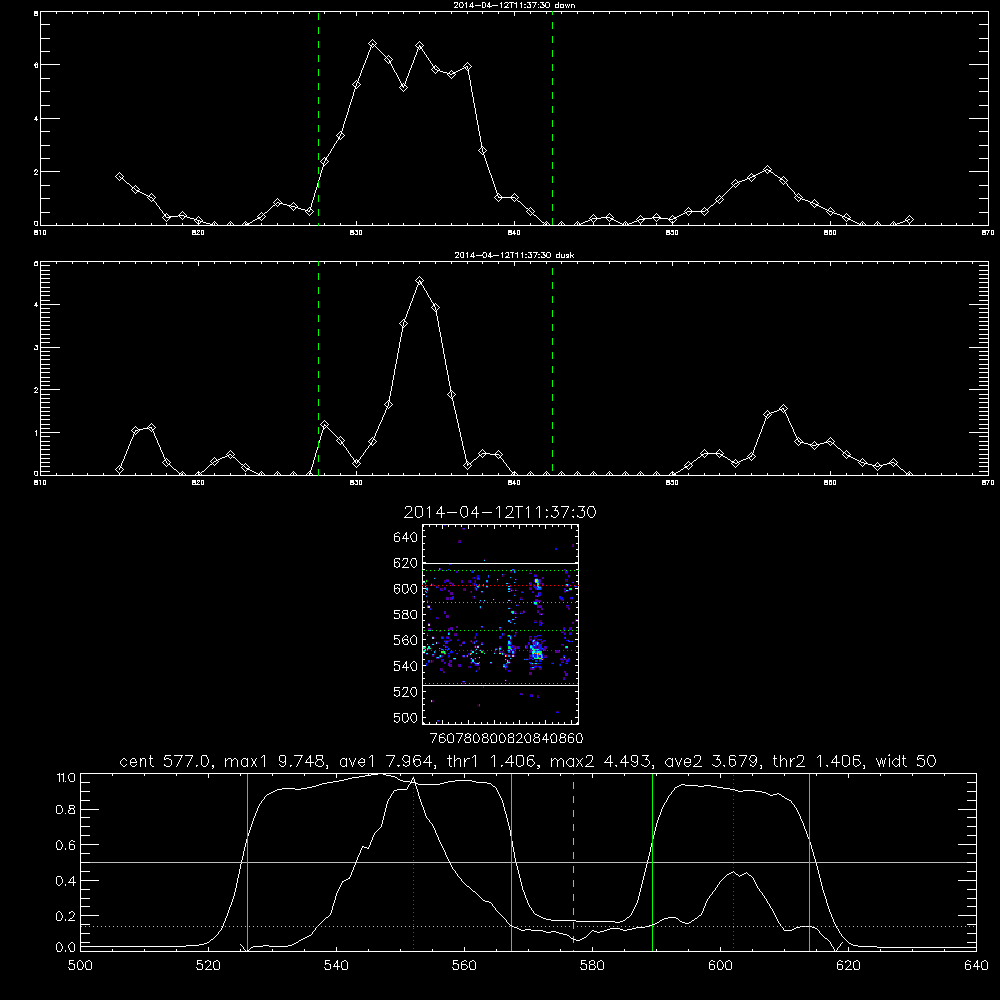Click the red dotted peak line near 552
The height and width of the screenshot is (1000, 1000).
(x=414, y=862)
